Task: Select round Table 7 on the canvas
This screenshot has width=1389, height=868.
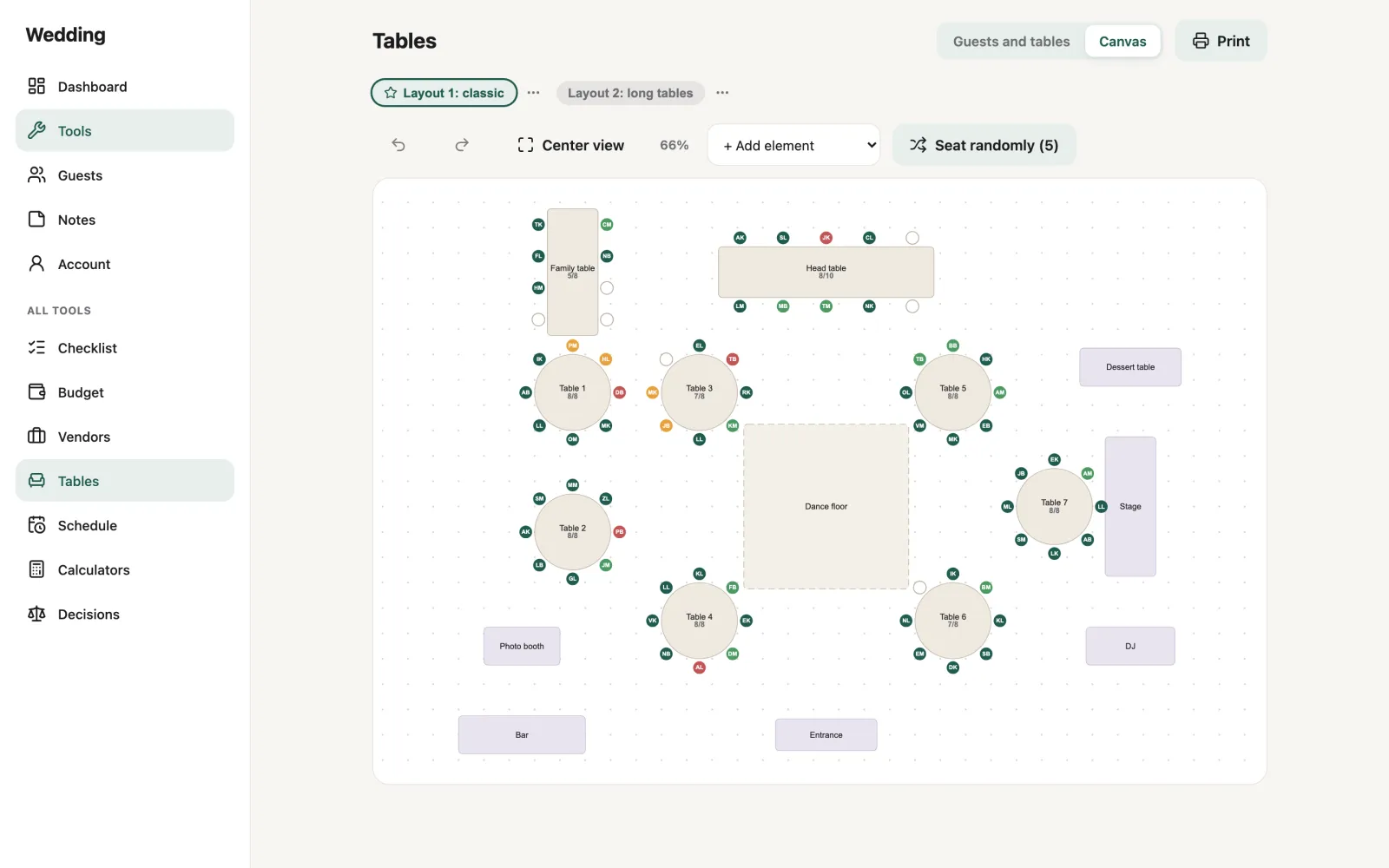Action: pos(1055,506)
